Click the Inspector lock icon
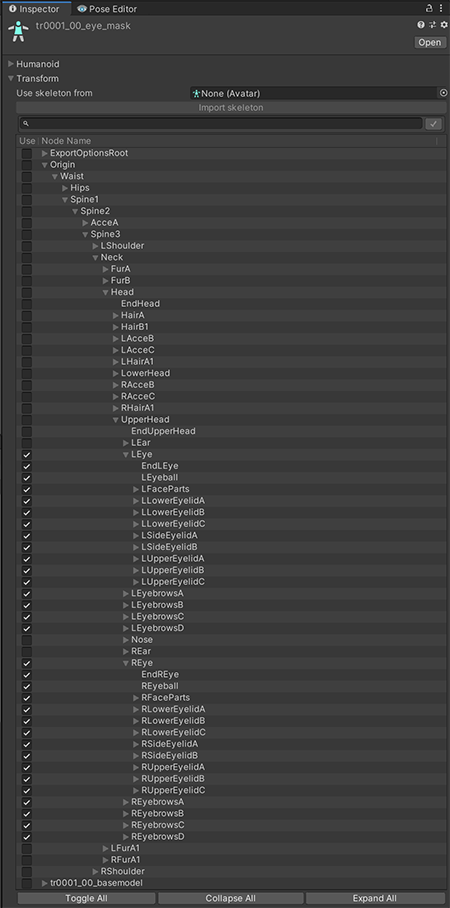Viewport: 450px width, 908px height. [429, 8]
